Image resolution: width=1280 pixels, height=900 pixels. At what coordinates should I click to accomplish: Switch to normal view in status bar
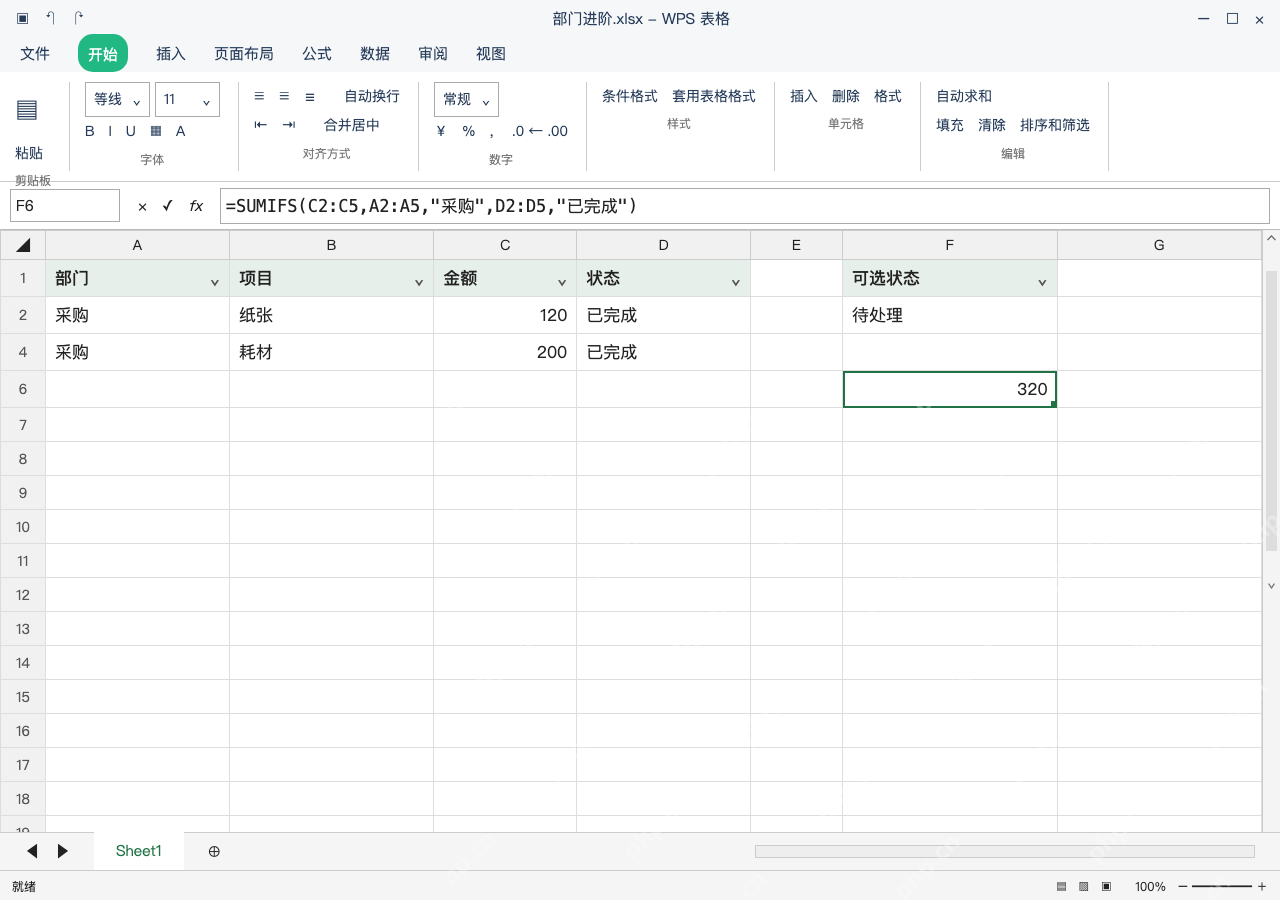point(1061,887)
